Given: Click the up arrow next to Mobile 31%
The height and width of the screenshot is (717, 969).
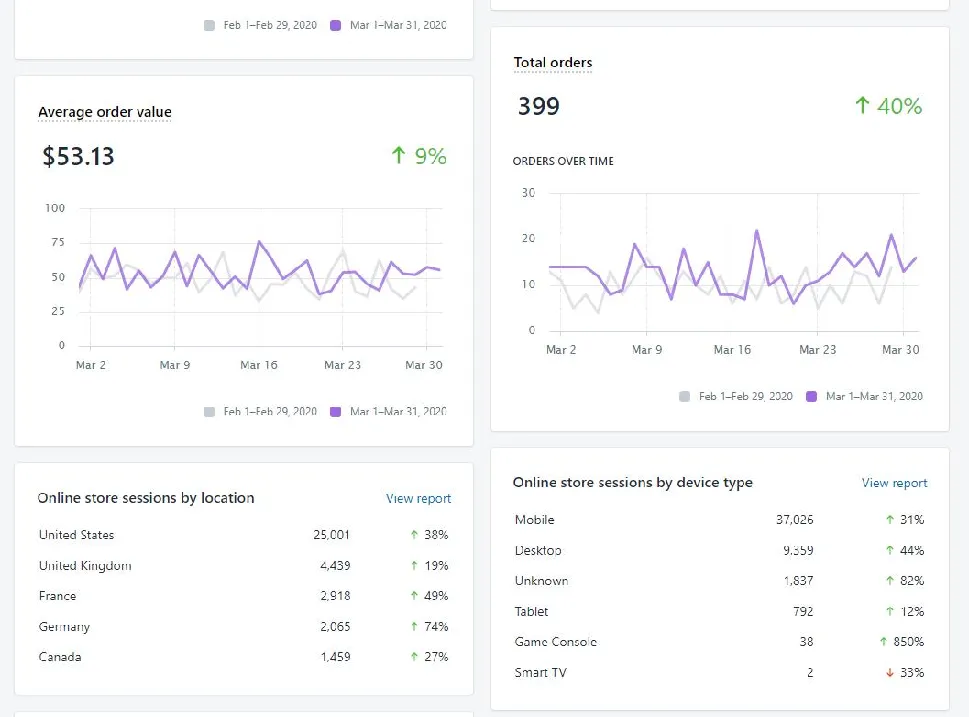Looking at the screenshot, I should click(890, 520).
